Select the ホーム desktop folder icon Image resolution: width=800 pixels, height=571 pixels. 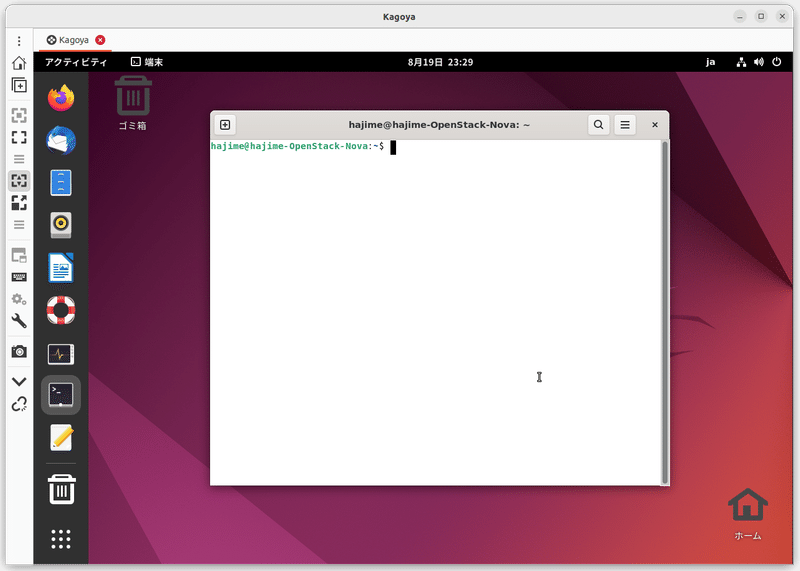click(x=747, y=514)
